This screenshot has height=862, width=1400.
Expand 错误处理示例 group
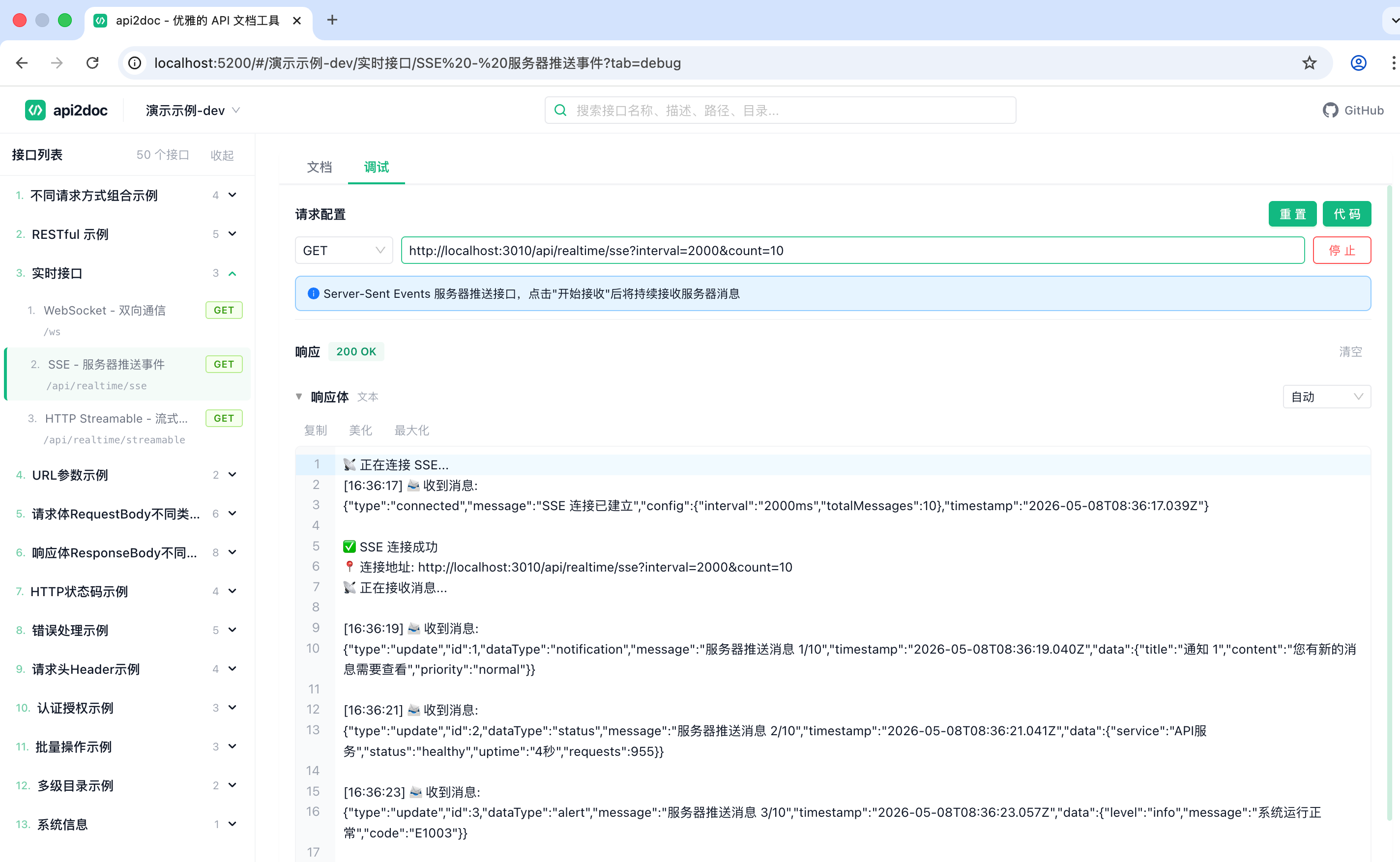click(232, 630)
